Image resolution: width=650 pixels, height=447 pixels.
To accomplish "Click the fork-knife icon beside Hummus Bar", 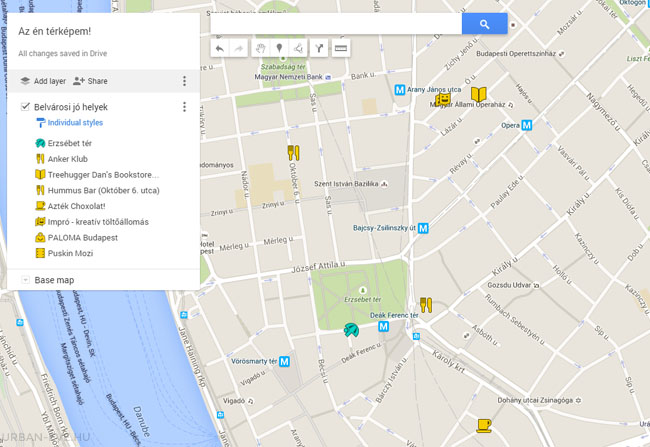I will (40, 191).
